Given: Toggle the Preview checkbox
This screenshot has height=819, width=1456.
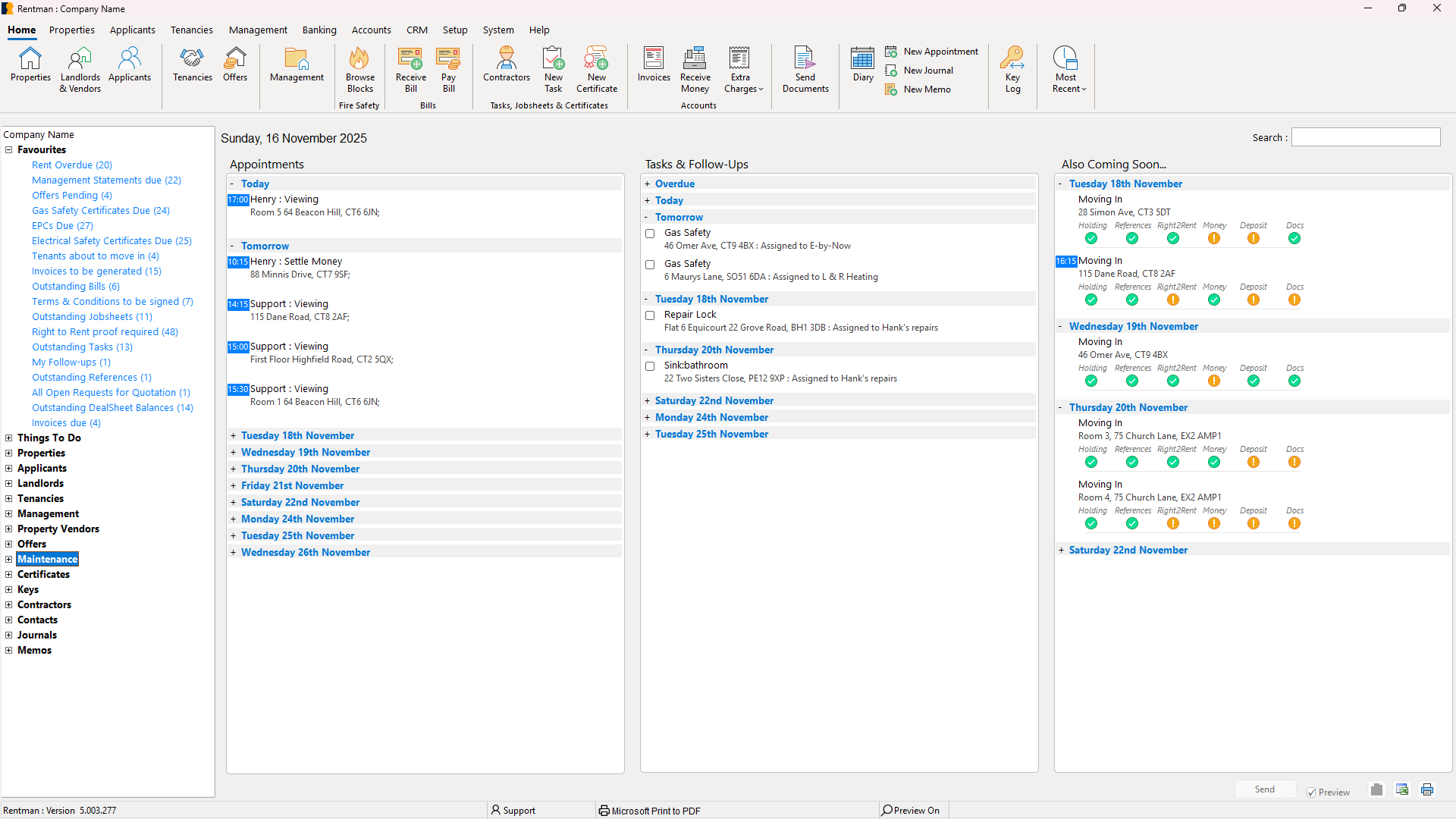Looking at the screenshot, I should click(x=1311, y=792).
